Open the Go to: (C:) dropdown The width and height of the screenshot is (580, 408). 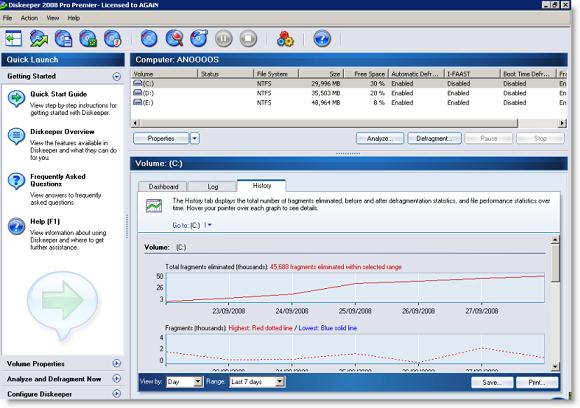pyautogui.click(x=209, y=225)
